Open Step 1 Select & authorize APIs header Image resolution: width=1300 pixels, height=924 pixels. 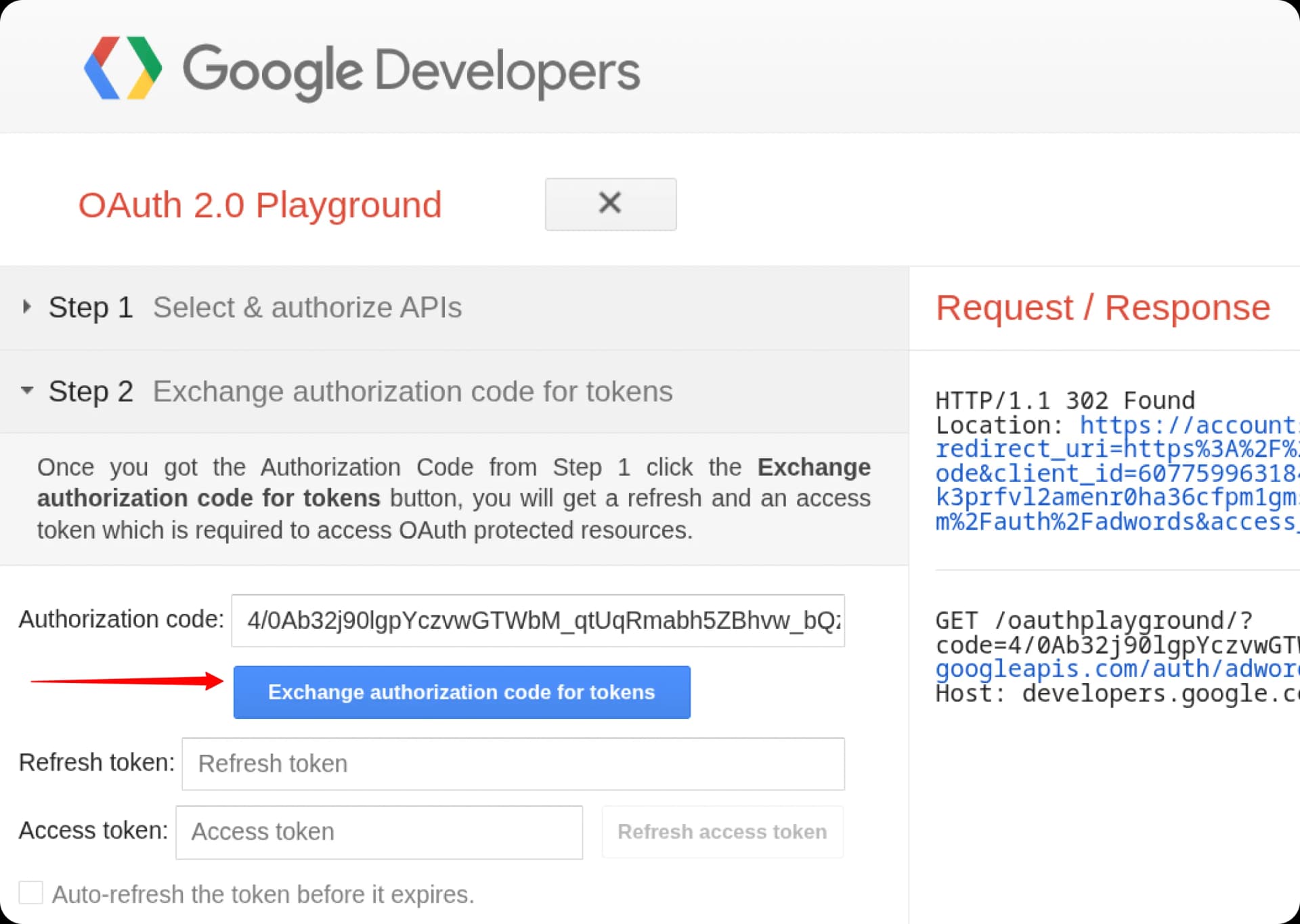click(x=454, y=308)
